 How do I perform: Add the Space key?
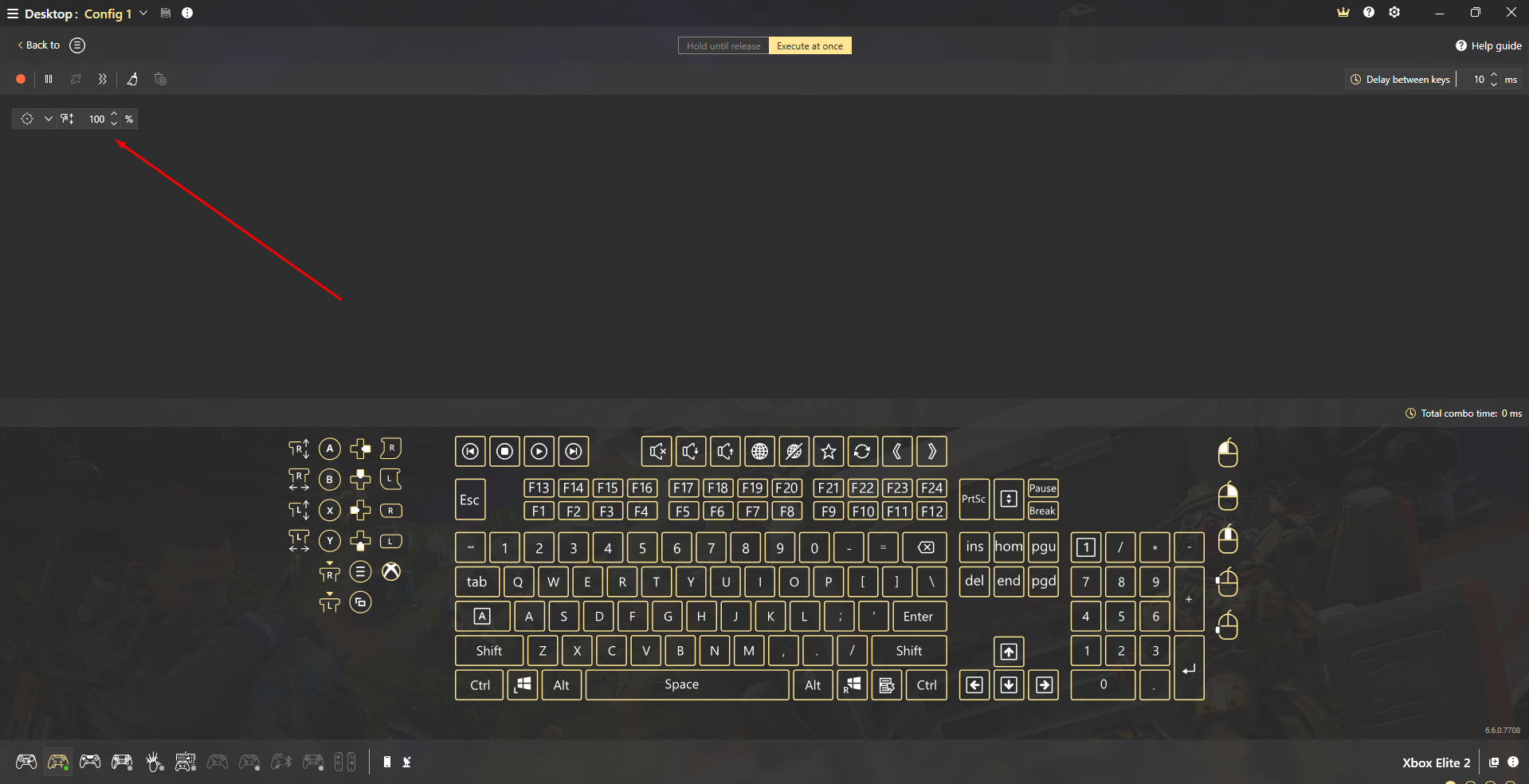coord(687,684)
